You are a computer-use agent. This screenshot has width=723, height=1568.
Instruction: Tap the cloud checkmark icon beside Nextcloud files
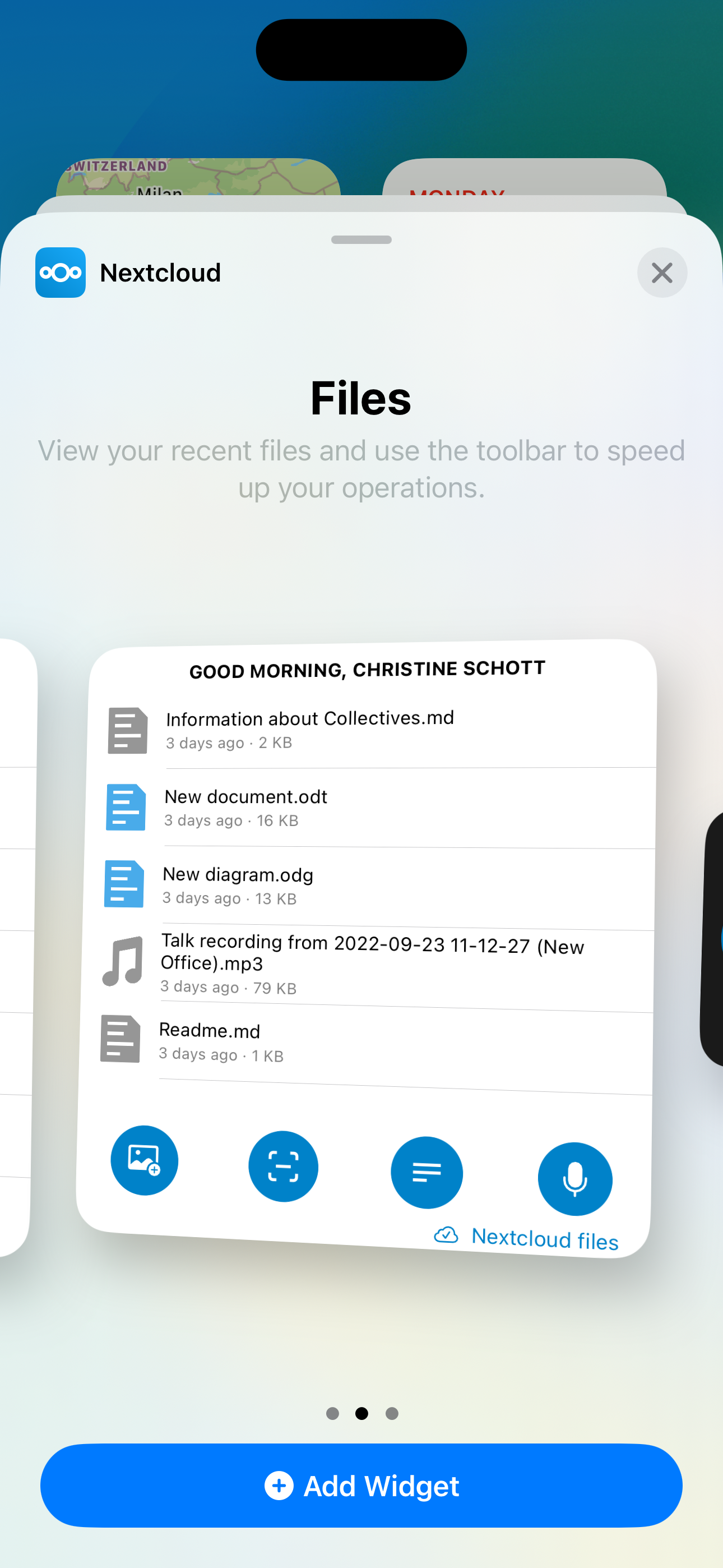(446, 1234)
